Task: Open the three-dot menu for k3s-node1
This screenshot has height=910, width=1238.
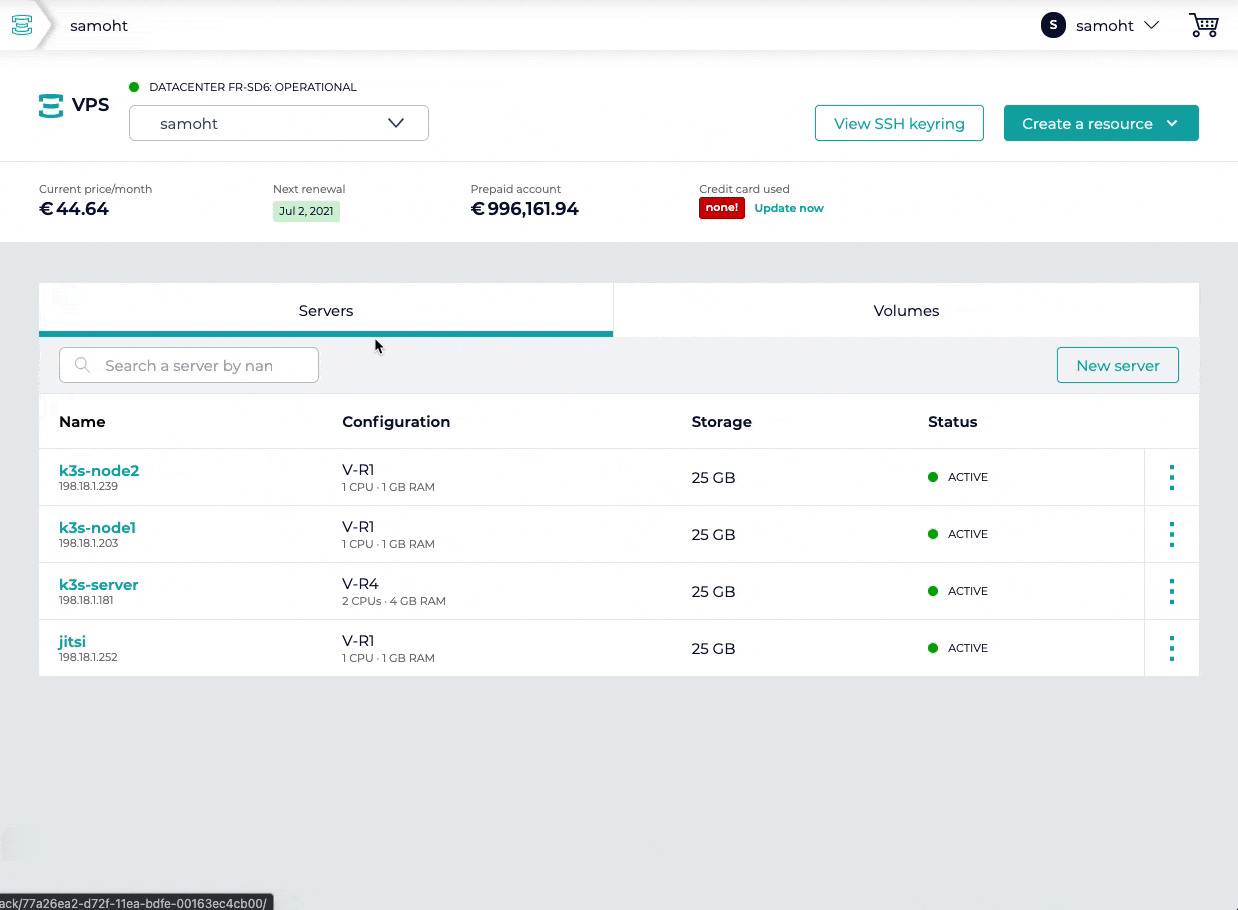Action: click(x=1171, y=534)
